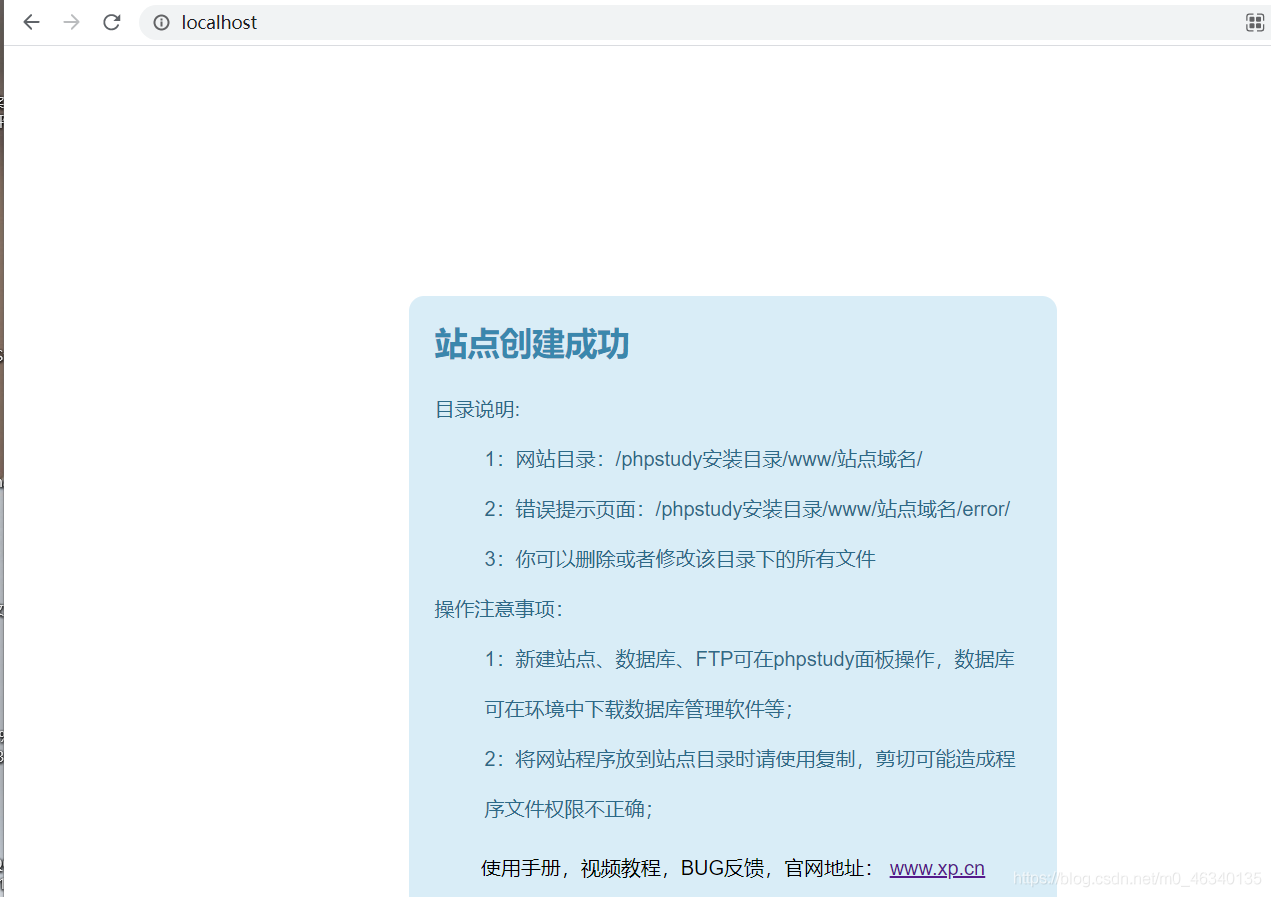The width and height of the screenshot is (1271, 897).
Task: Click the 目录说明 section label
Action: click(x=478, y=409)
